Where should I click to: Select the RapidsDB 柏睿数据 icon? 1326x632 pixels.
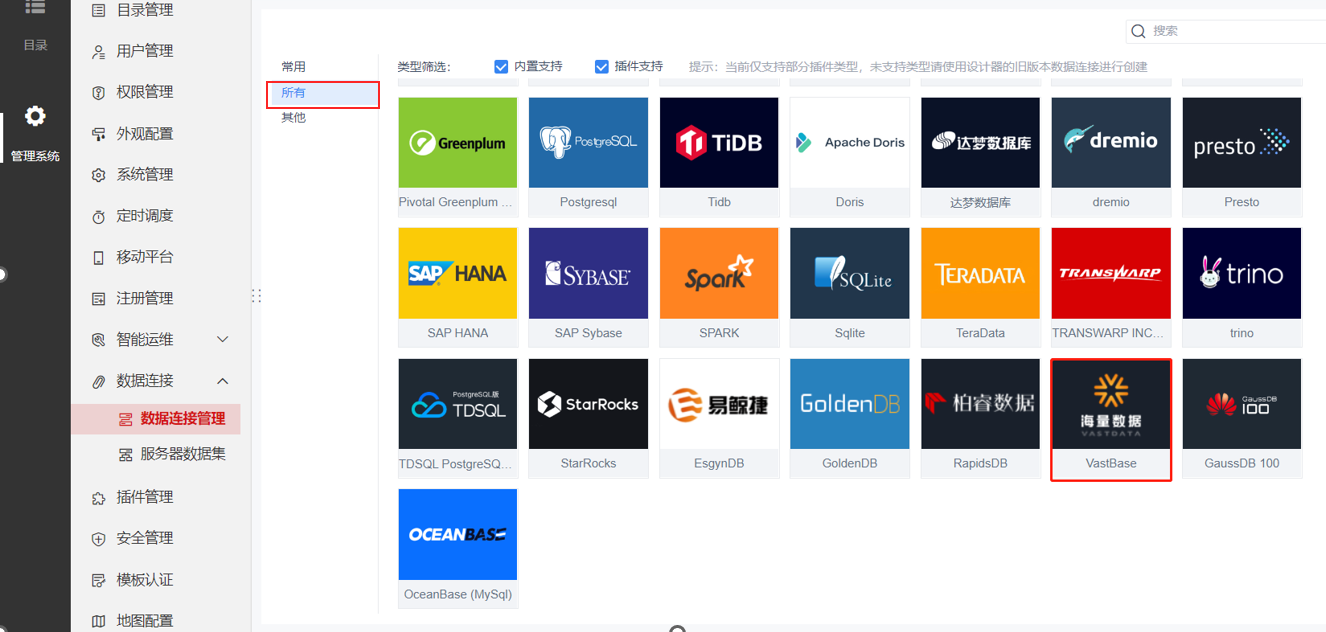coord(980,404)
